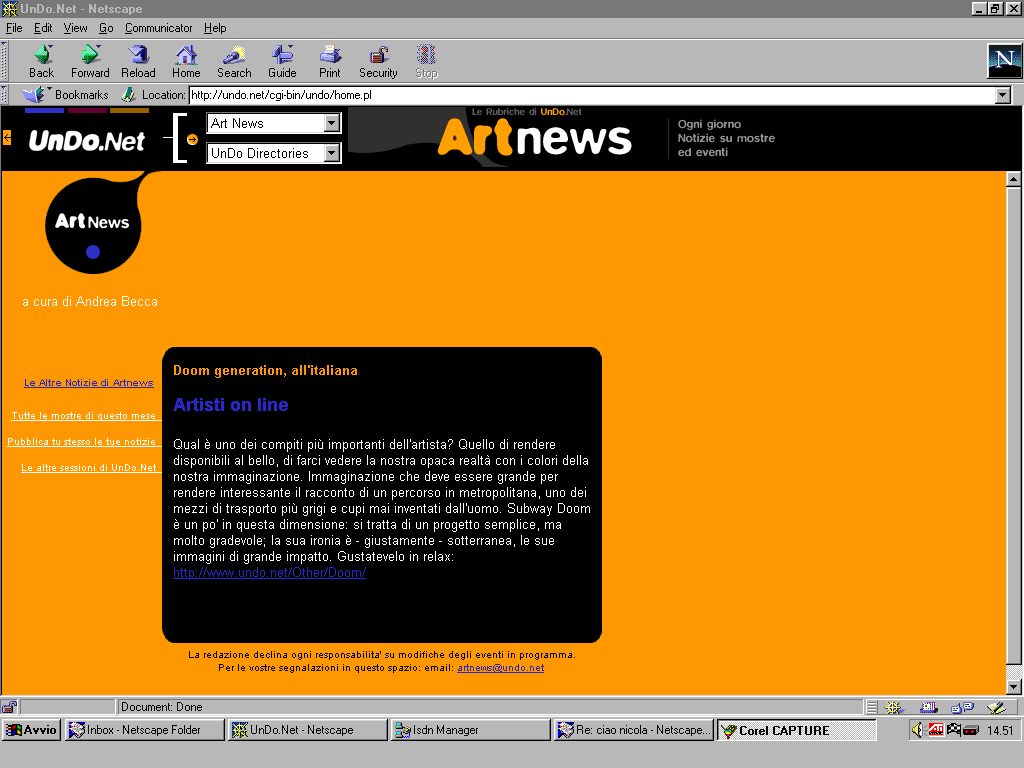Image resolution: width=1024 pixels, height=768 pixels.
Task: Click the page location proxy icon
Action: (128, 95)
